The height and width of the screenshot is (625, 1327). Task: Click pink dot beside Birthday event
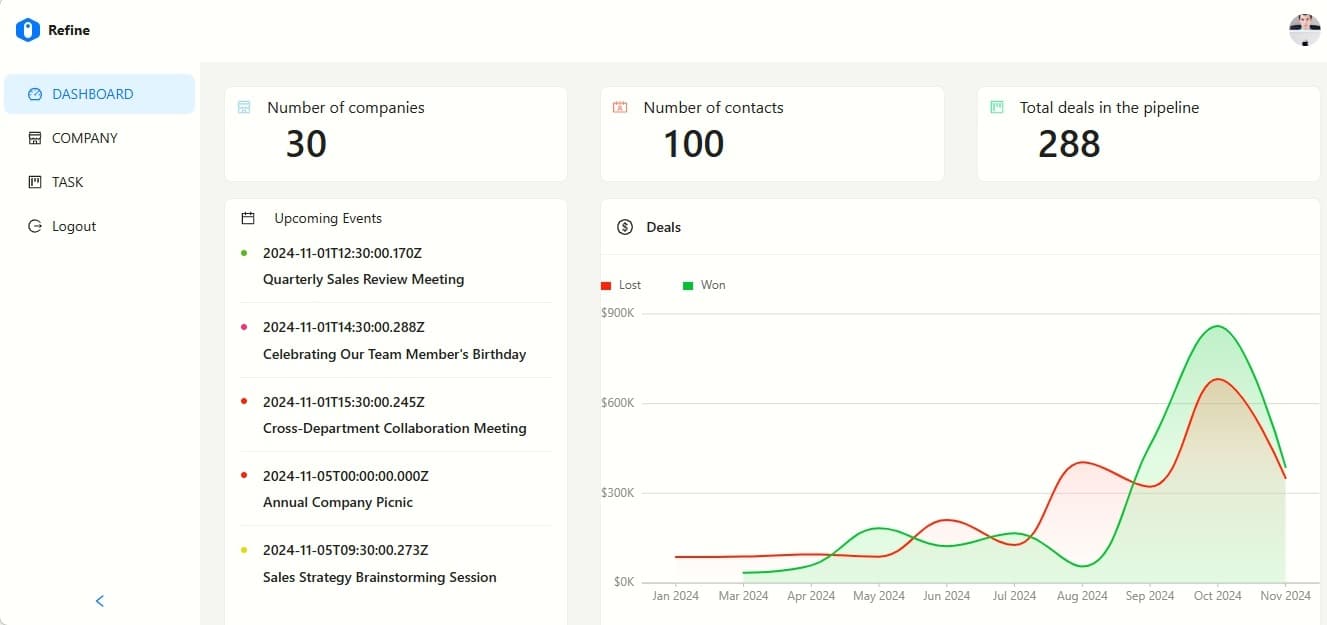coord(244,327)
